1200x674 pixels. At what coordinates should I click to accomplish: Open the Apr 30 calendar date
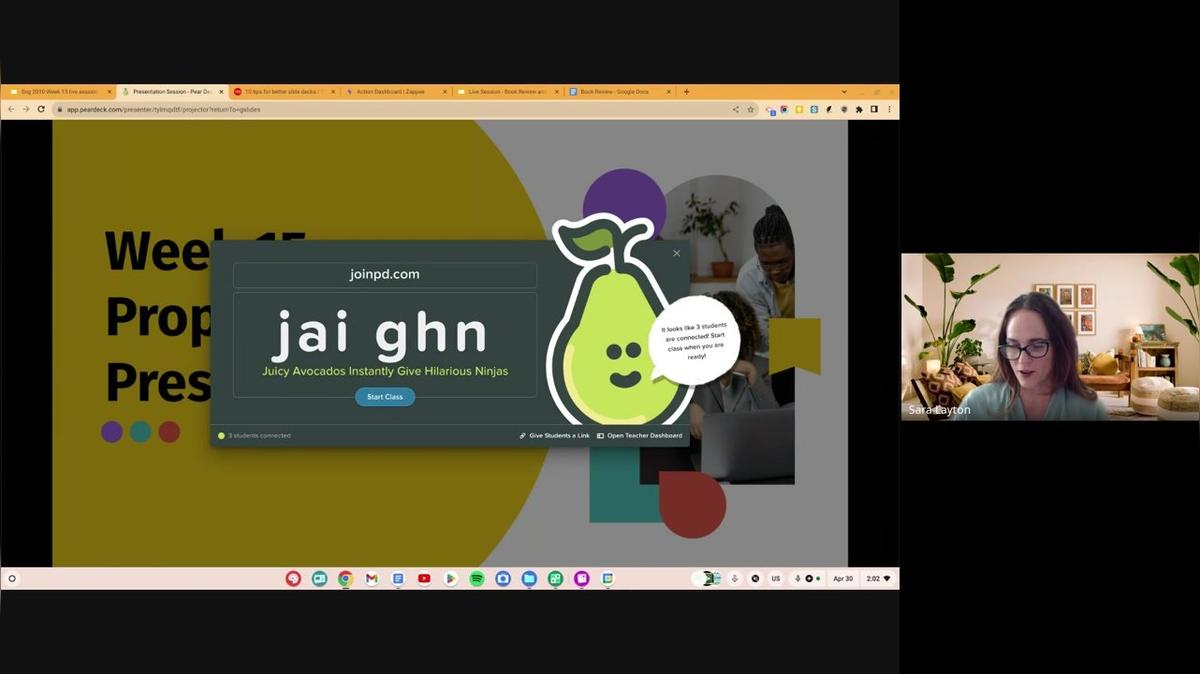click(843, 578)
